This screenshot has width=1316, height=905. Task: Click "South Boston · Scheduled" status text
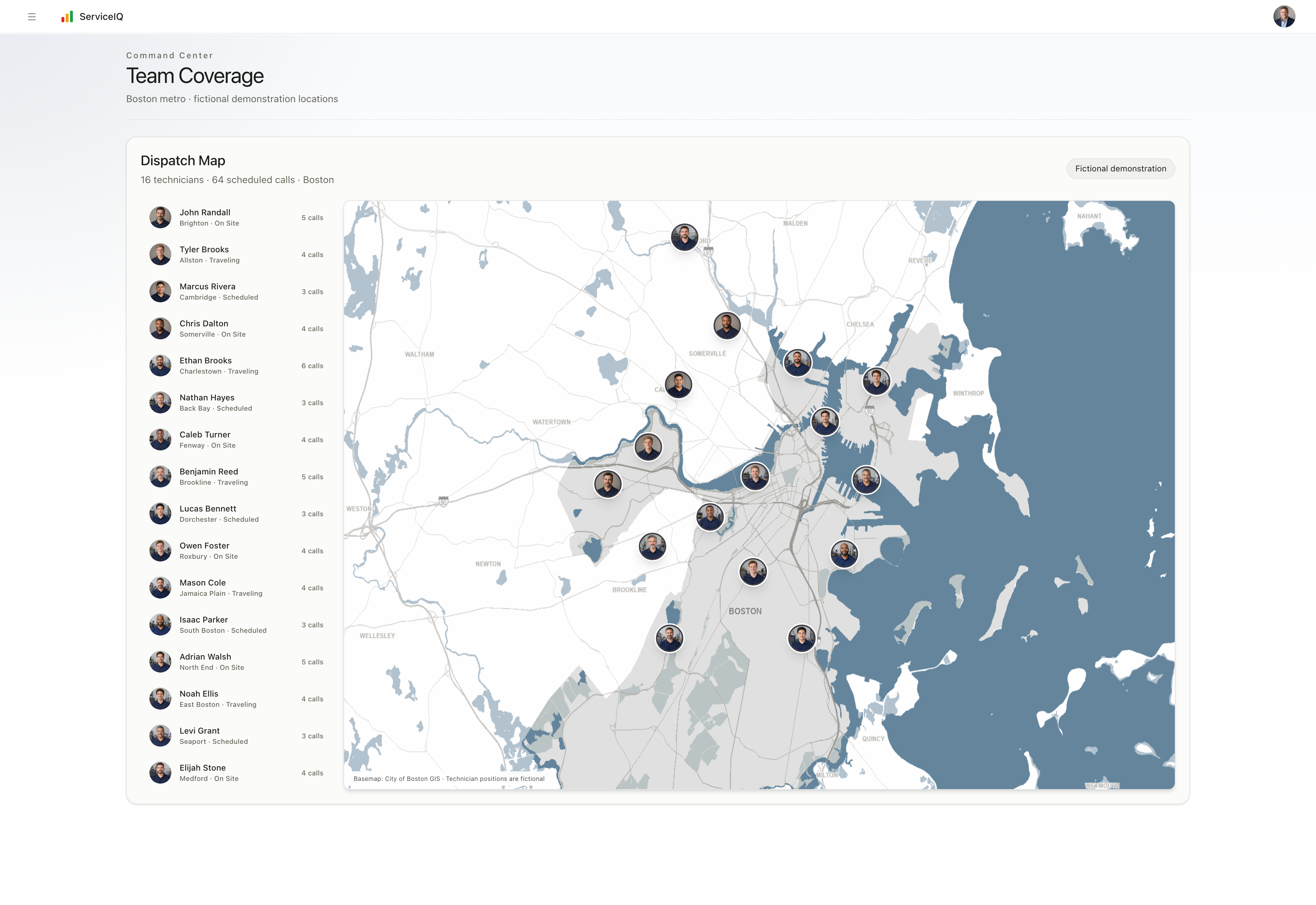[x=223, y=630]
